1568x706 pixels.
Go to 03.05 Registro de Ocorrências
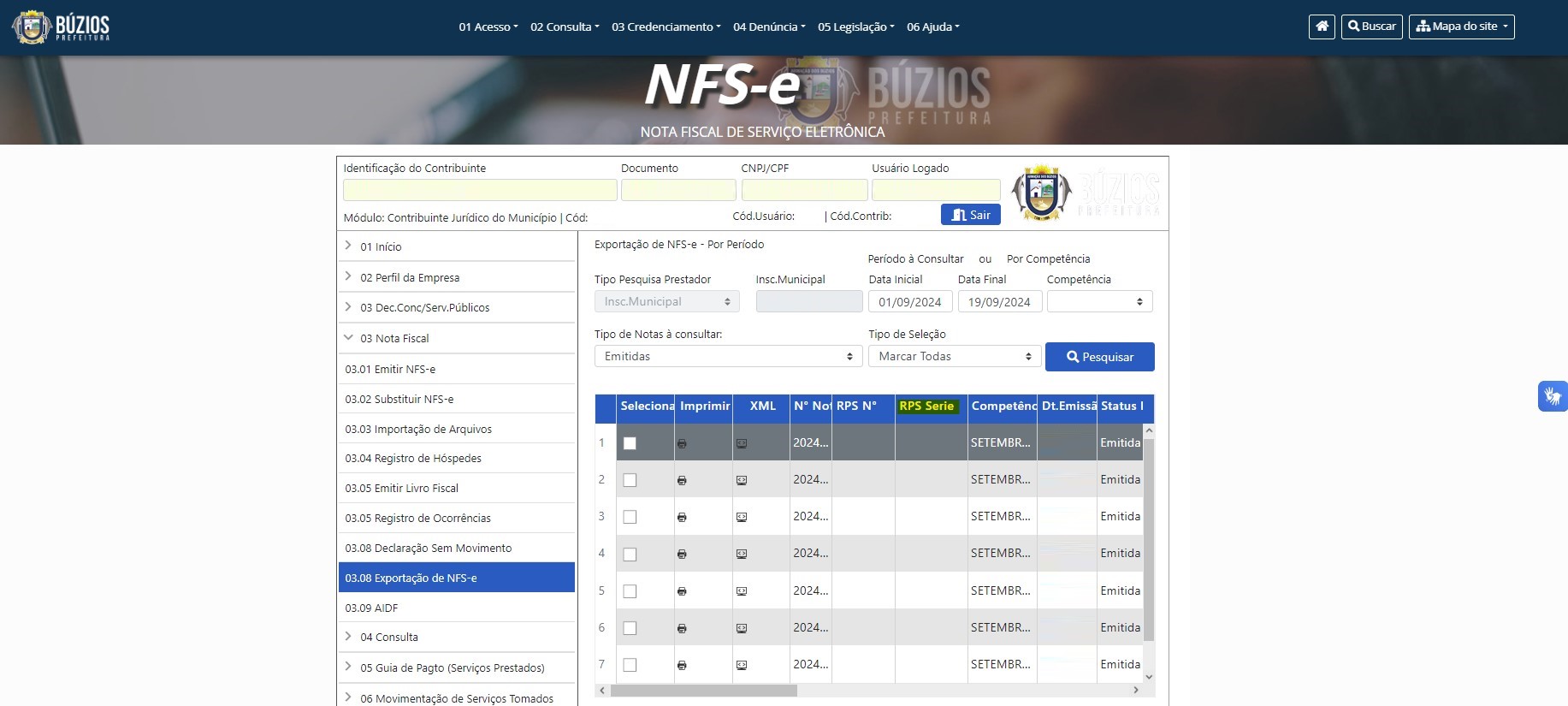point(457,518)
